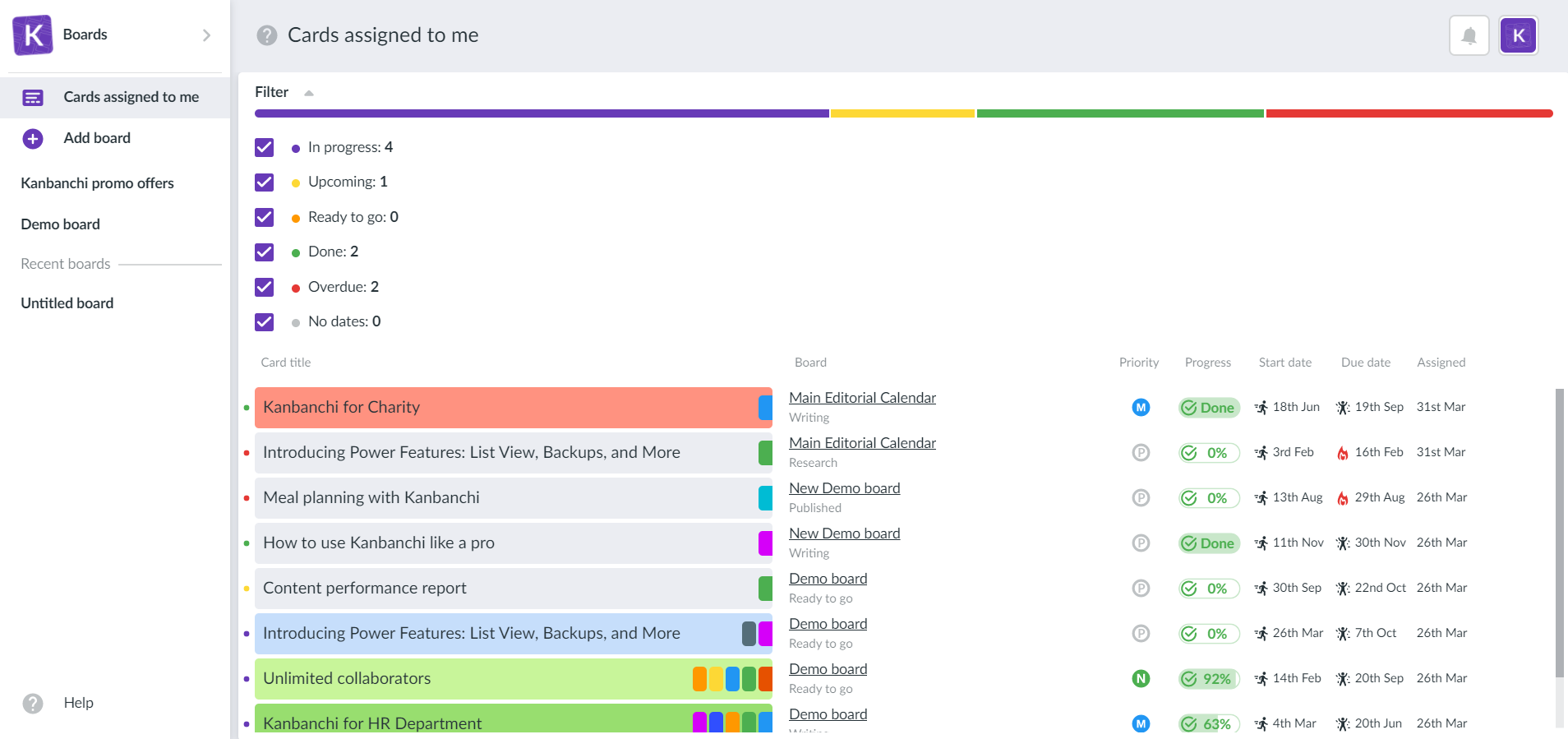
Task: Open Kanbanchi promo offers board
Action: (97, 183)
